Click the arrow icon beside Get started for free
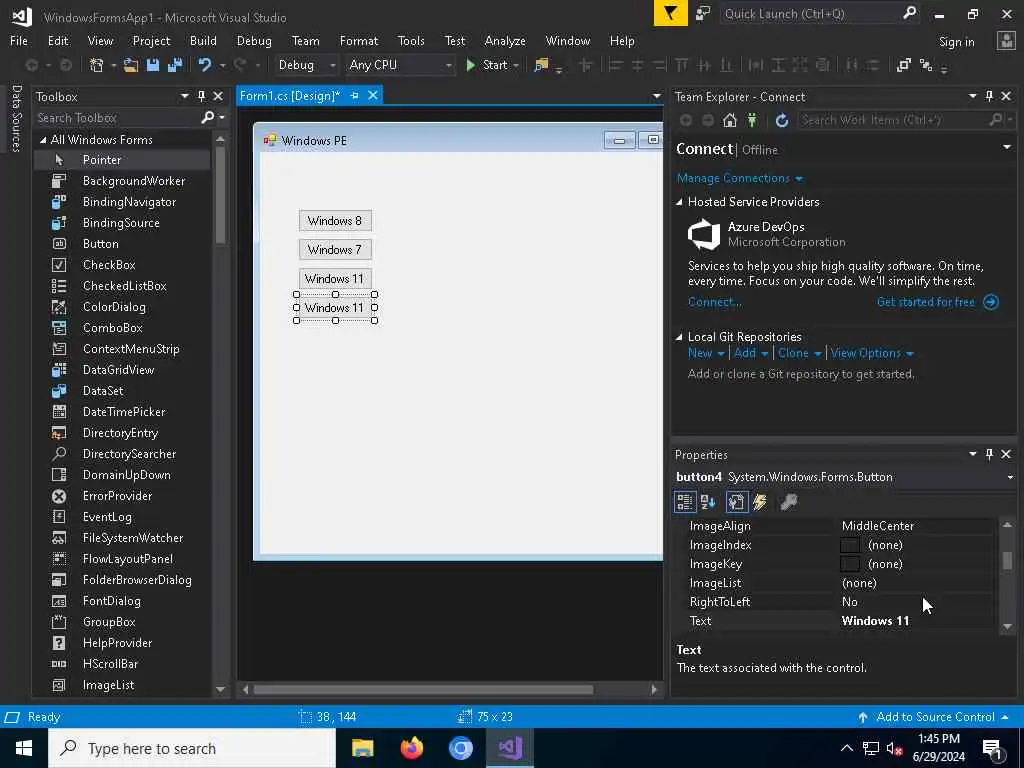Image resolution: width=1024 pixels, height=768 pixels. pos(991,302)
